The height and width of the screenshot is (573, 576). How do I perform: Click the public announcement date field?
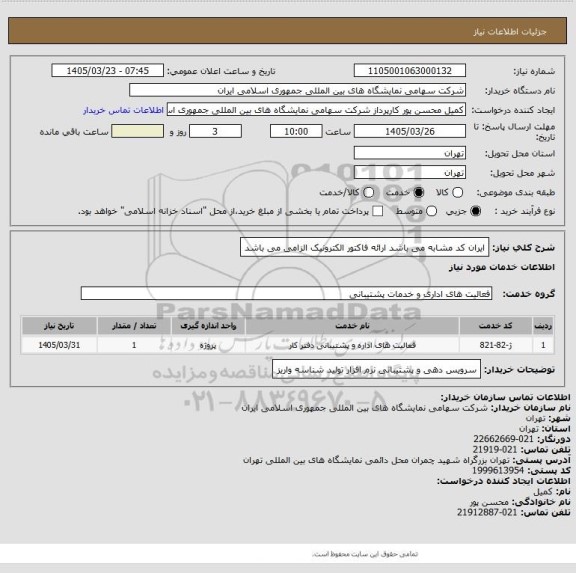point(108,71)
